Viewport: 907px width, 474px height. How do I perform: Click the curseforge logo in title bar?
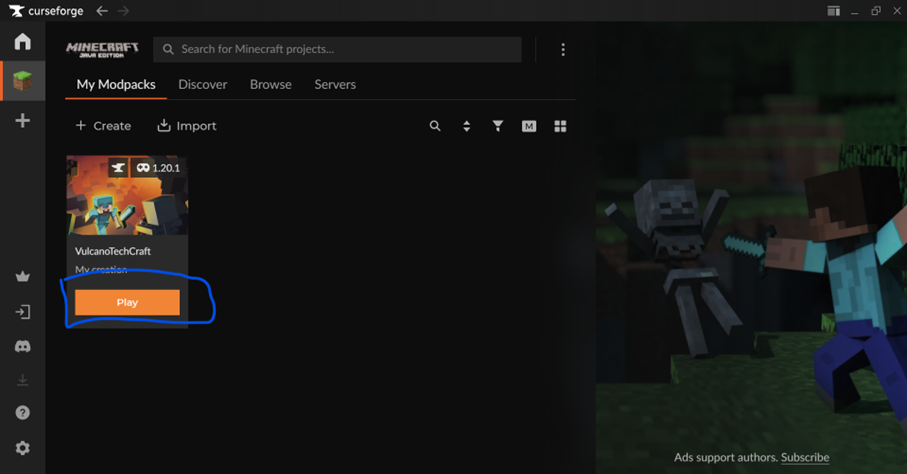pos(46,10)
